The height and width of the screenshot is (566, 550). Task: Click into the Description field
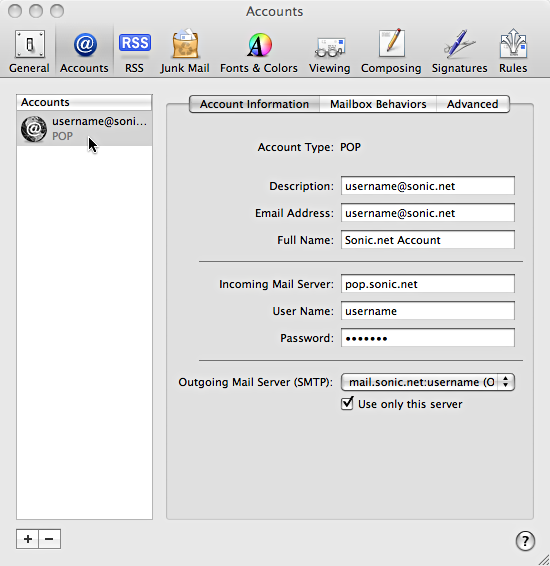[428, 186]
